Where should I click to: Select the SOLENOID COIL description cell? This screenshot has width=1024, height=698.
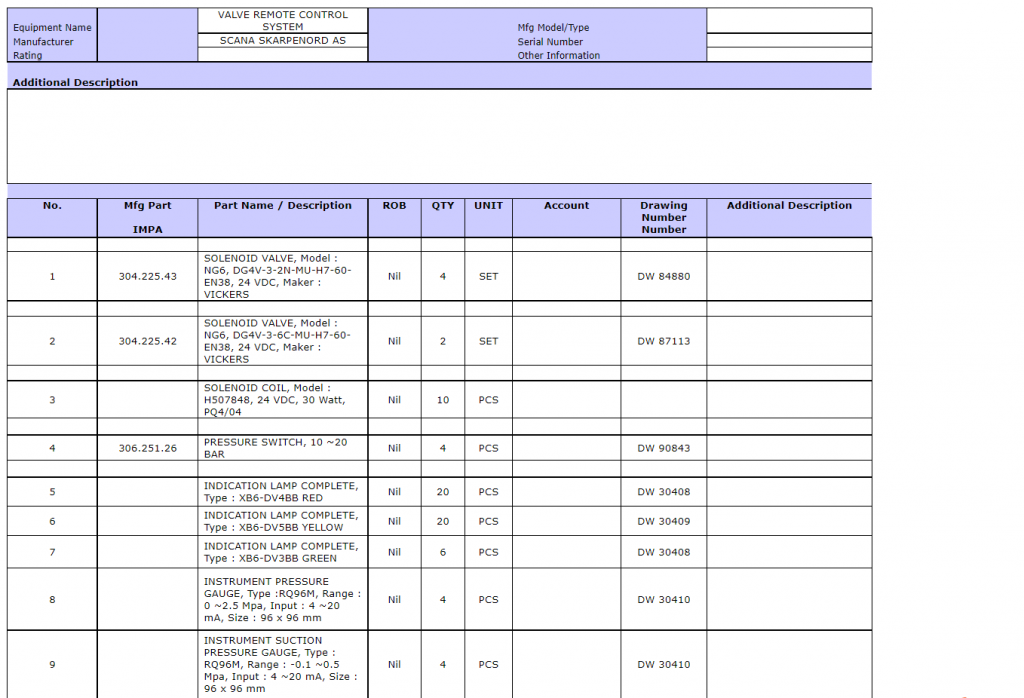283,400
